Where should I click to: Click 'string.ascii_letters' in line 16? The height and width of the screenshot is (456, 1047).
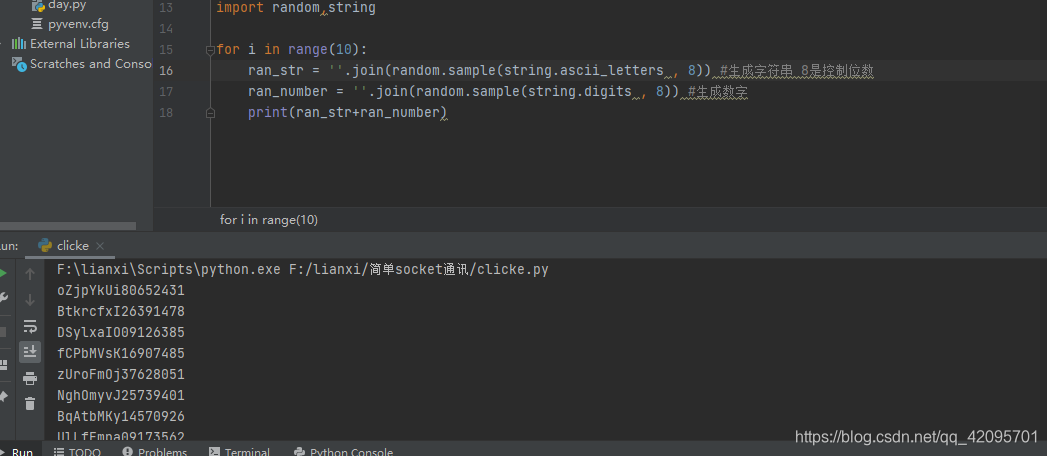[x=583, y=71]
